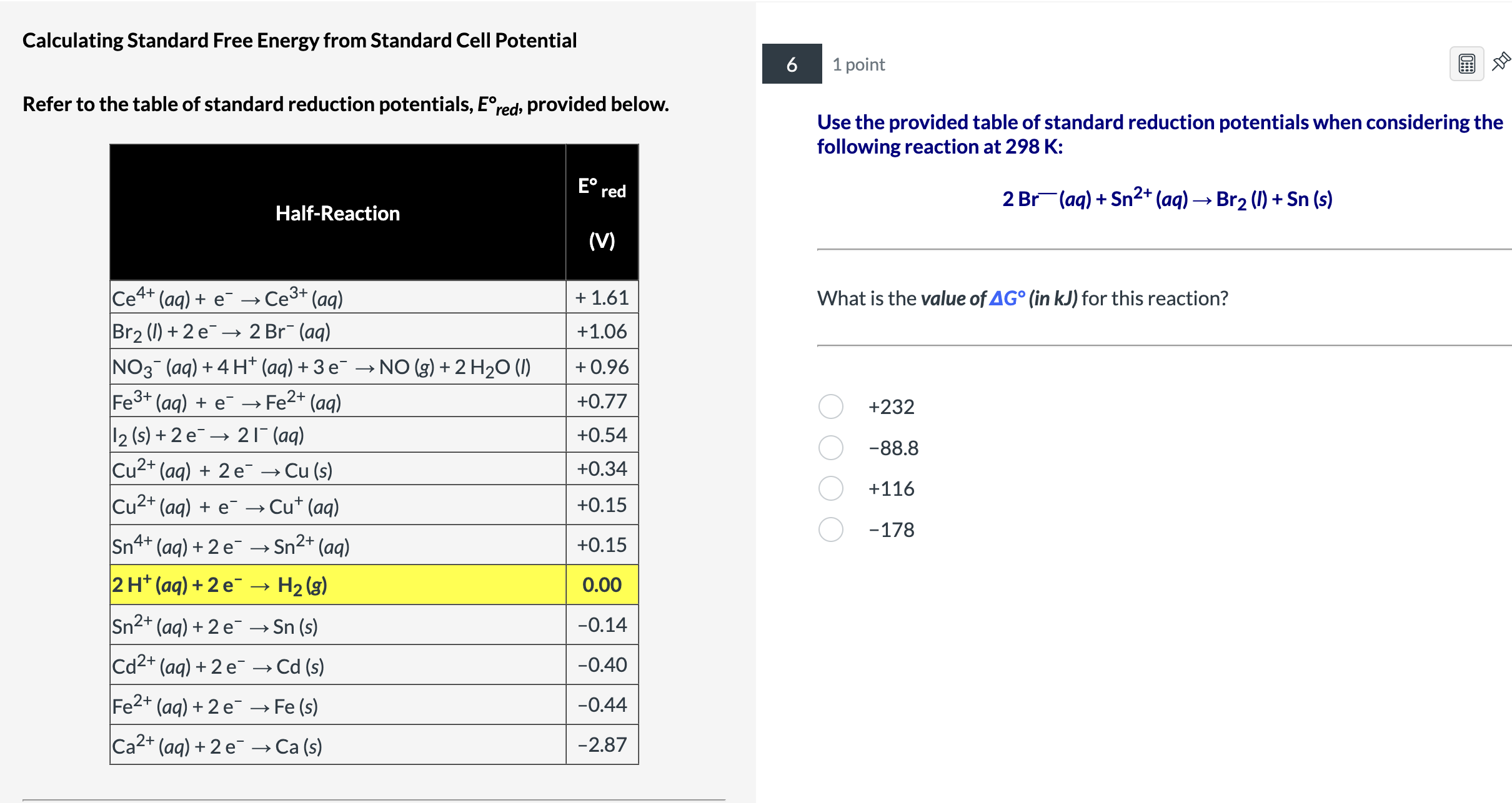Click the question number 6 badge
Screen dimensions: 1512x803
coord(792,64)
